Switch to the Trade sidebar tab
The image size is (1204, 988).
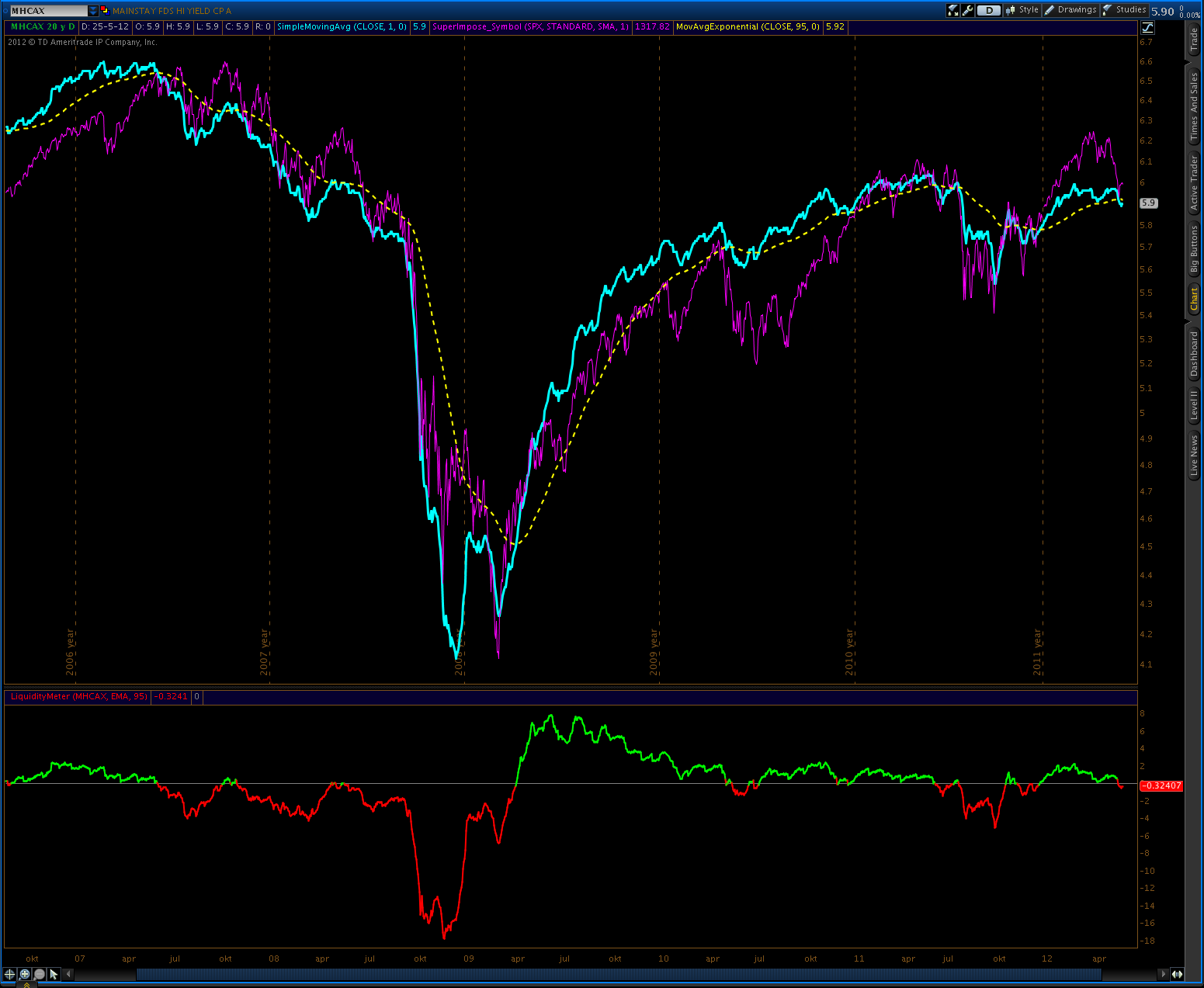tap(1195, 40)
